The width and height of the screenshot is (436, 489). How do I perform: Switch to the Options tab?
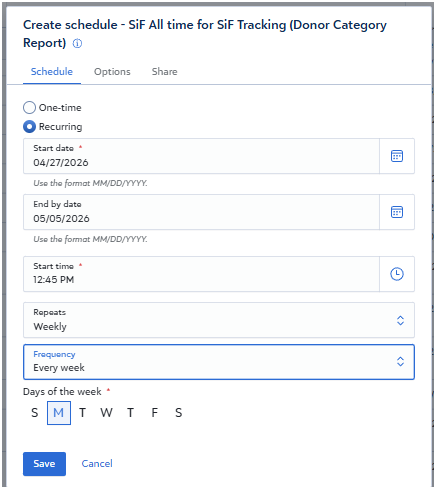pyautogui.click(x=112, y=72)
